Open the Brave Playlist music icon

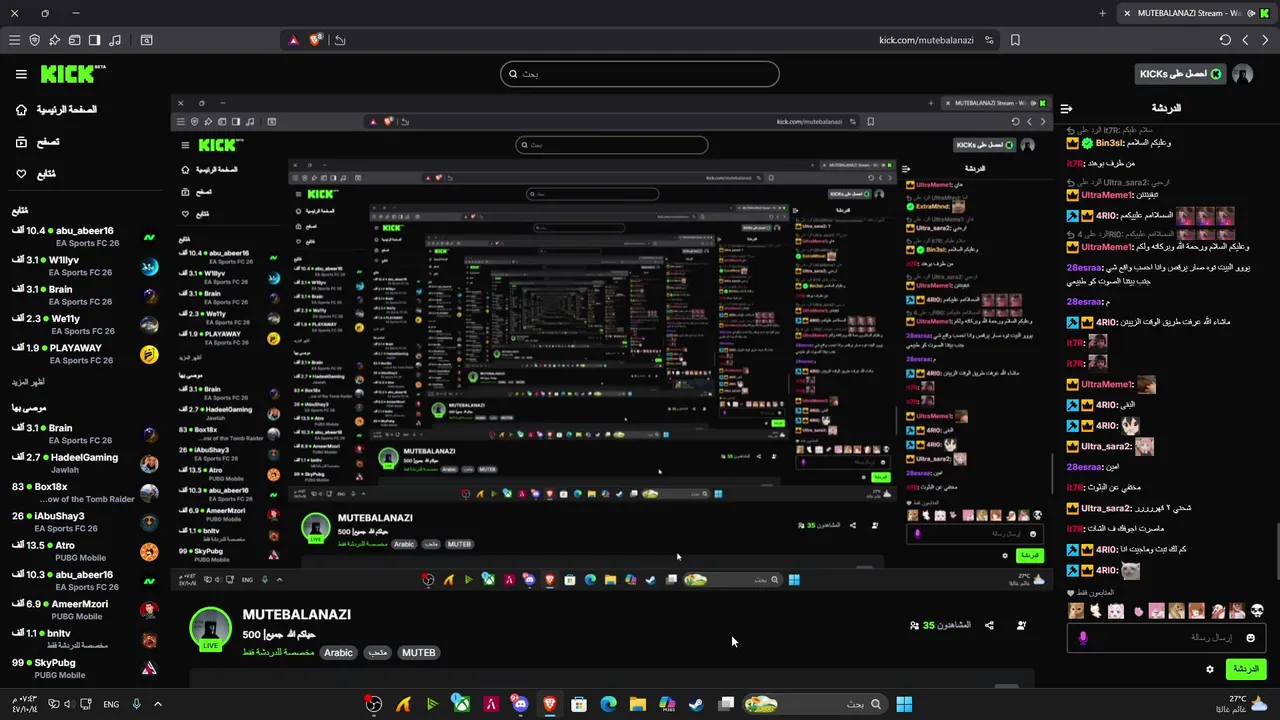pos(115,40)
